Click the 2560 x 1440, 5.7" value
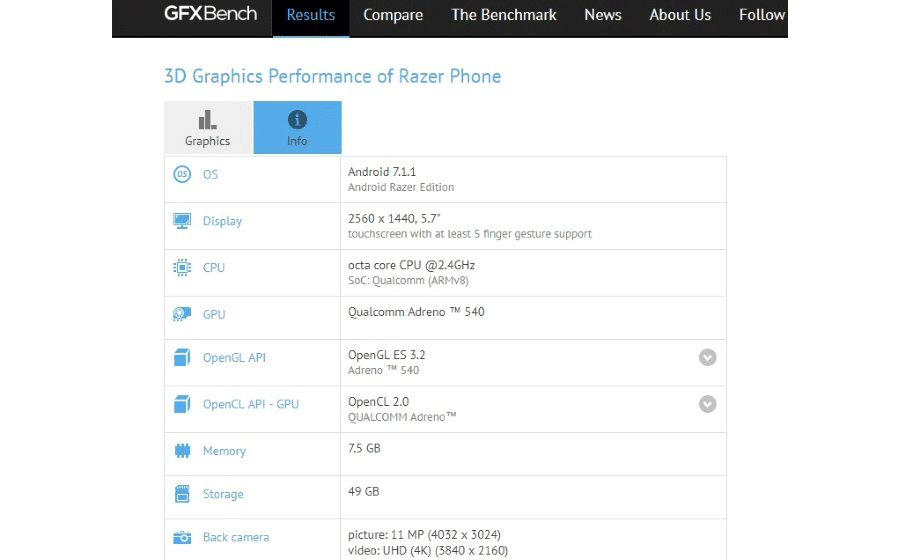Screen dimensions: 900x560 (394, 219)
